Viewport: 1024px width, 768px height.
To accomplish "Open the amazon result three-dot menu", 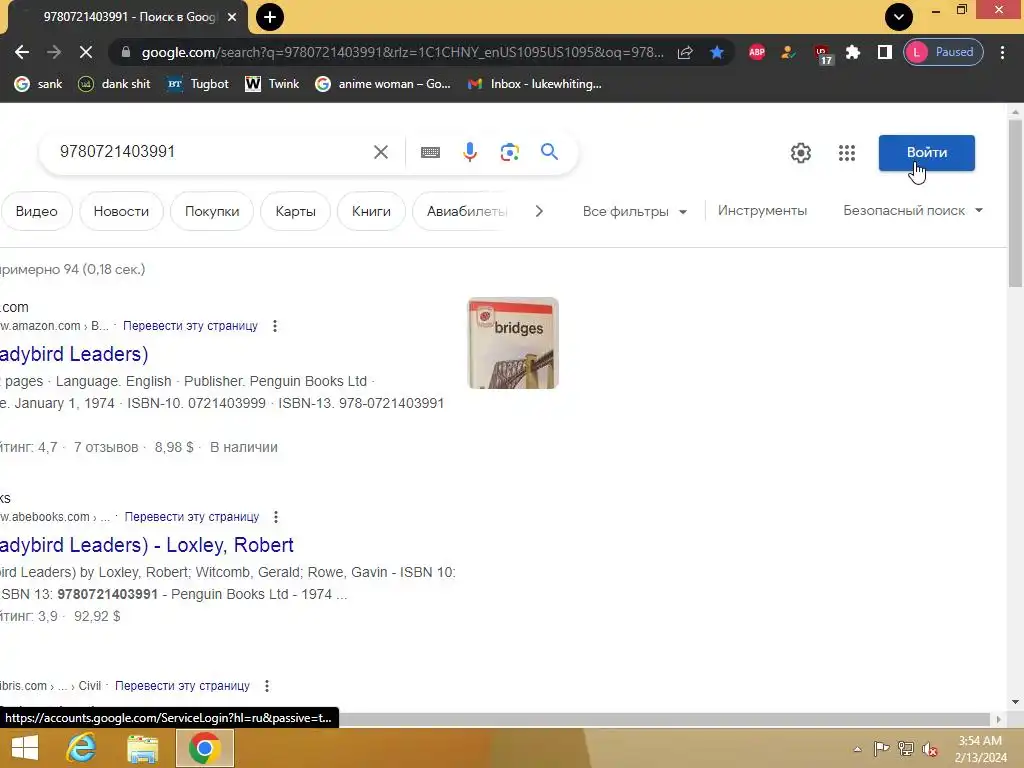I will [x=275, y=325].
